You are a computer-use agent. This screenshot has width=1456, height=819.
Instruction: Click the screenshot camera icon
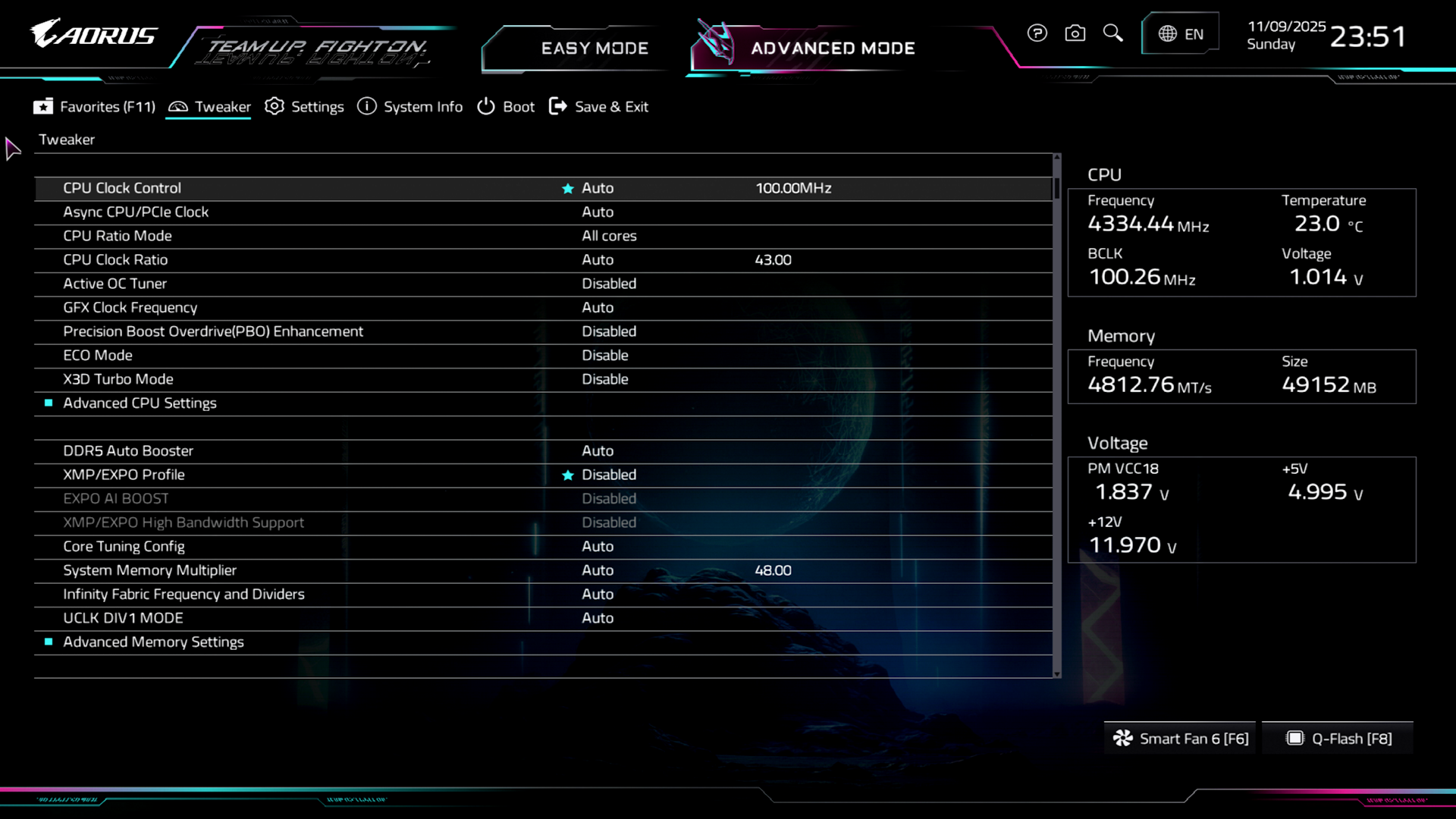coord(1075,33)
